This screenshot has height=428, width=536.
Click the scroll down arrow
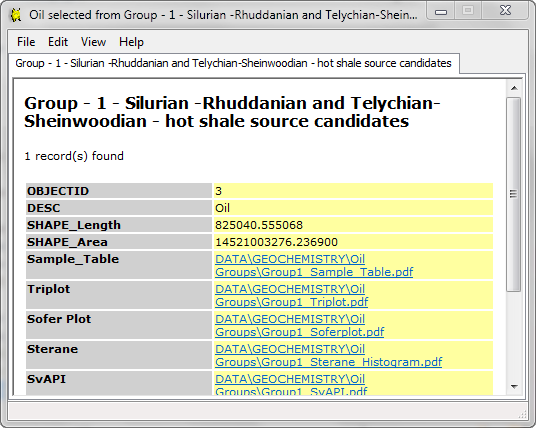tap(514, 387)
